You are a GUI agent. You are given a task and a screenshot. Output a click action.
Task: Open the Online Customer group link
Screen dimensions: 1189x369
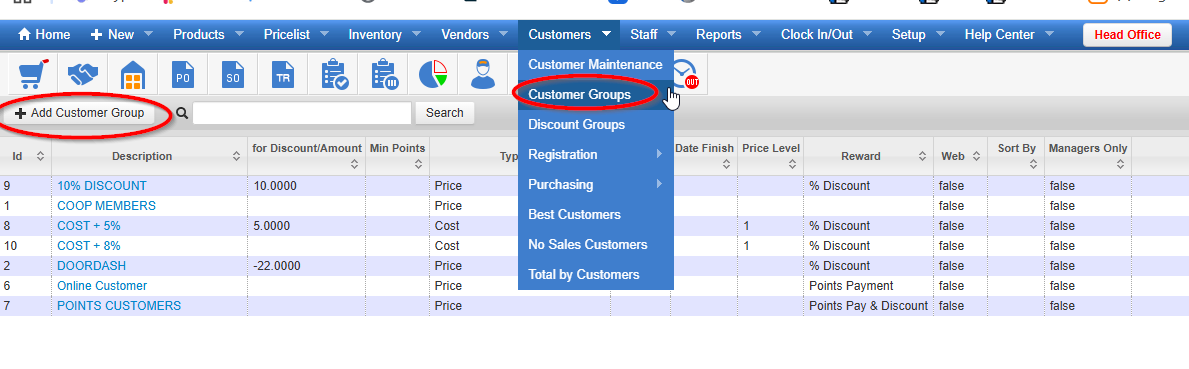(102, 286)
